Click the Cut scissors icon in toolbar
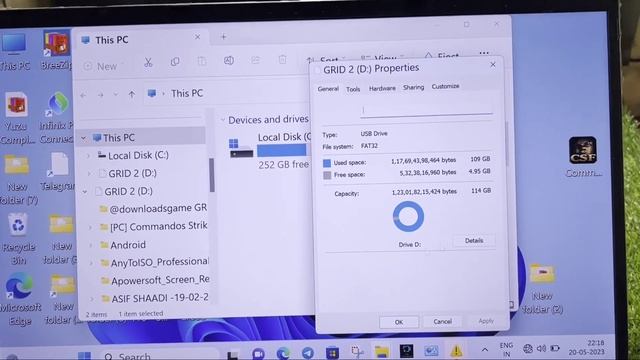 148,62
